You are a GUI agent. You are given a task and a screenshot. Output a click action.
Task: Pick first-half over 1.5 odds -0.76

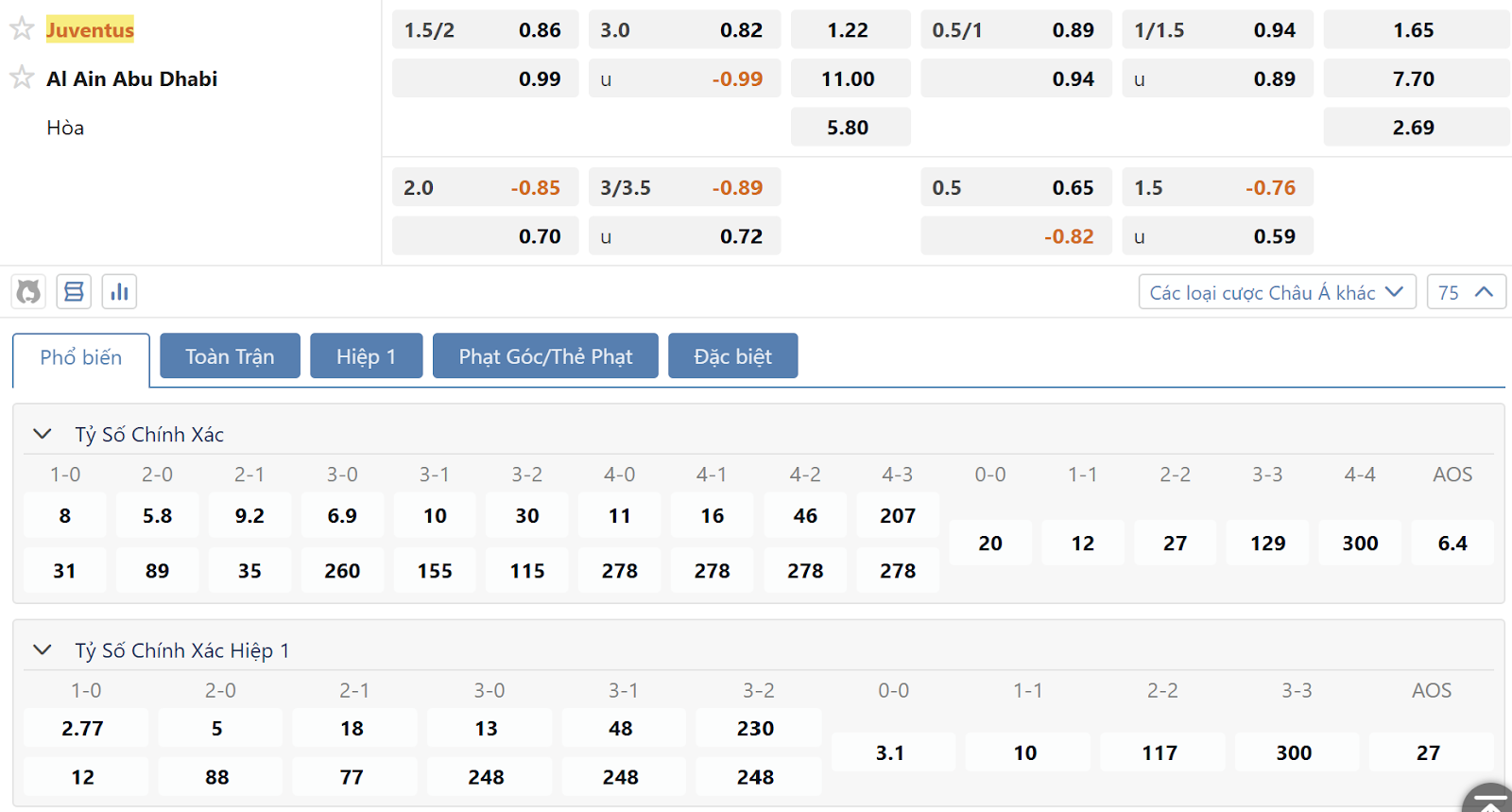(x=1217, y=188)
